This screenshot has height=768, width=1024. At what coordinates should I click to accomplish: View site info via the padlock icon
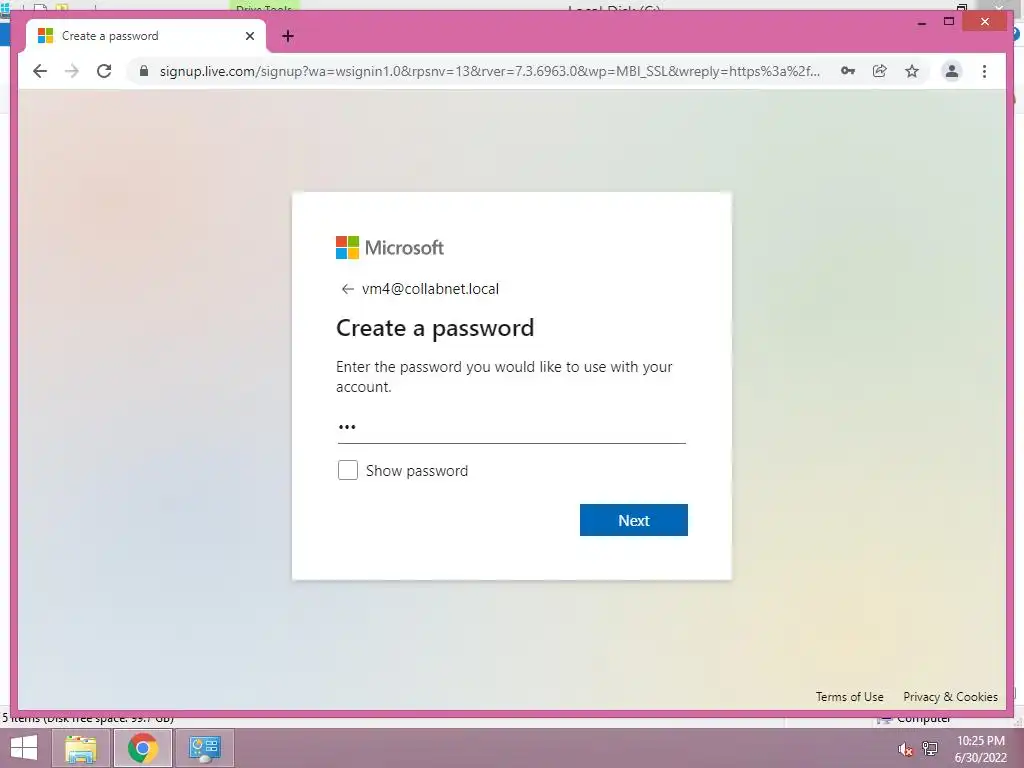(144, 71)
